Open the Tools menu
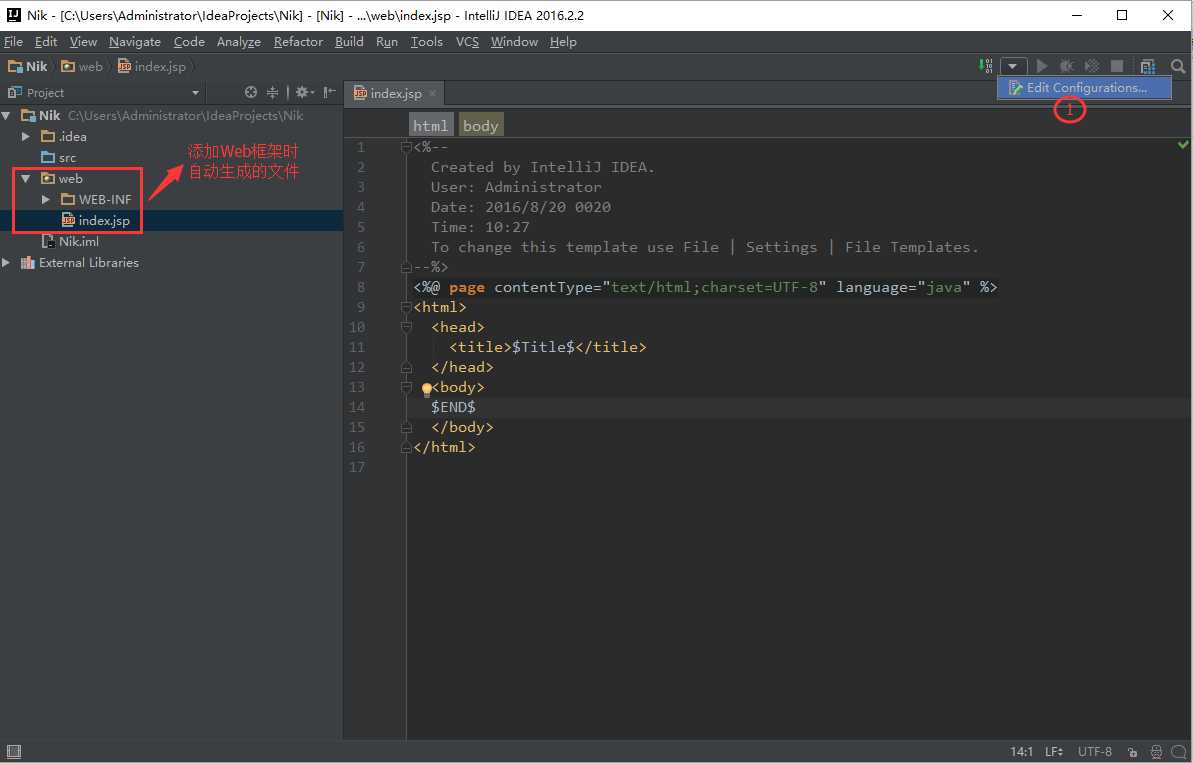This screenshot has height=763, width=1193. [426, 42]
